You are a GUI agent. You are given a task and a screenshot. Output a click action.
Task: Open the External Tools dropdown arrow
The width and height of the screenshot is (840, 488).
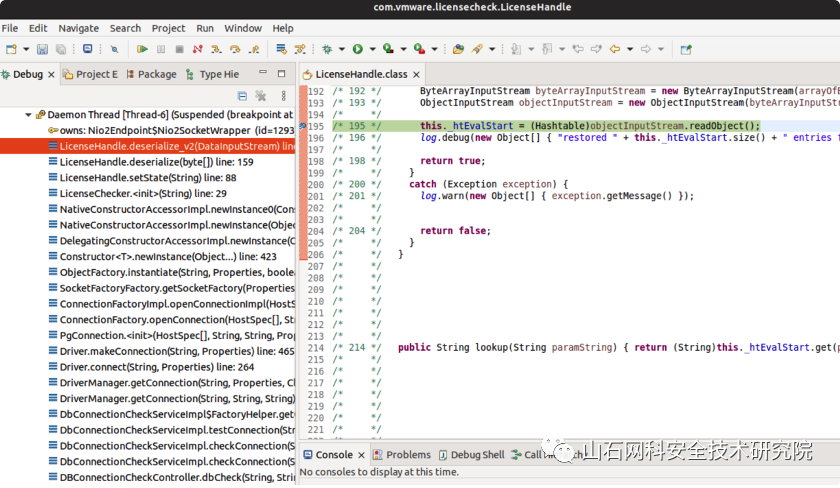pyautogui.click(x=434, y=49)
